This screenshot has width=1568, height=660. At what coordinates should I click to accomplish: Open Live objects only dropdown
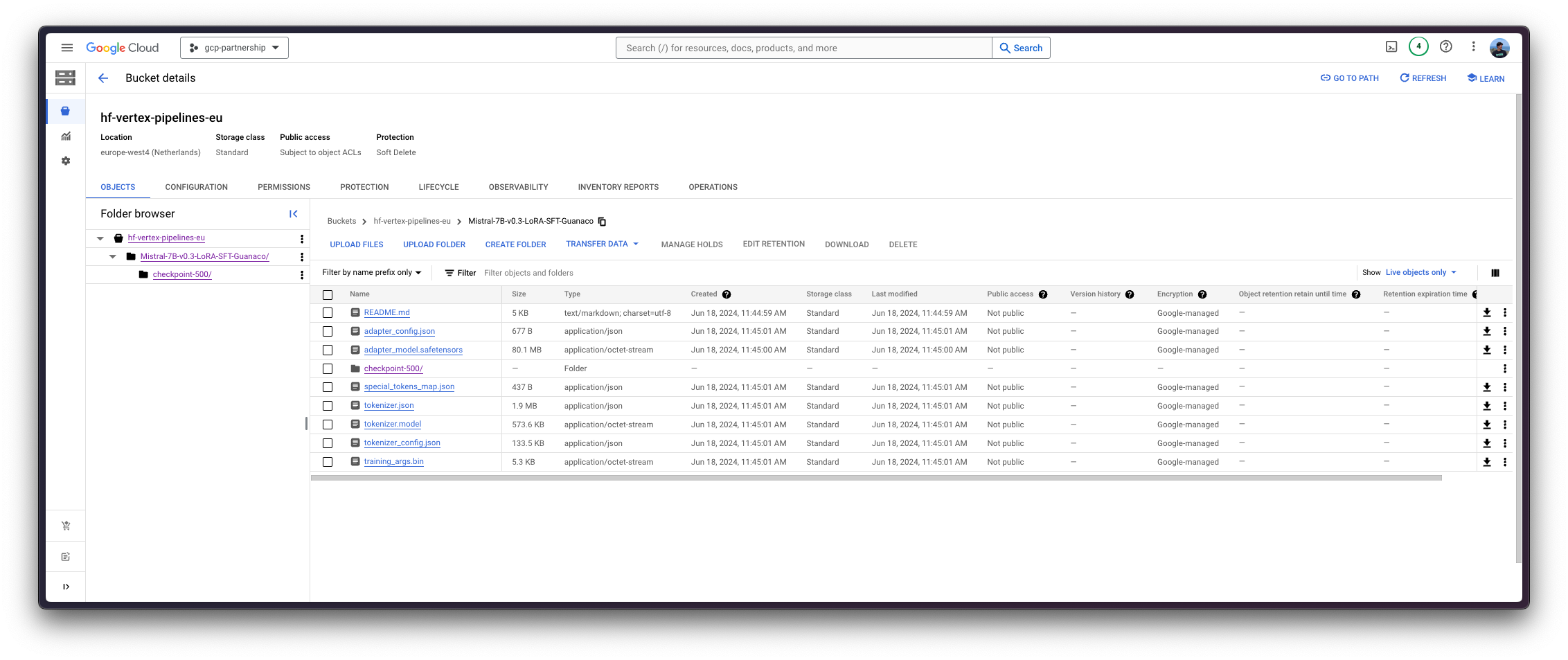pos(1420,273)
